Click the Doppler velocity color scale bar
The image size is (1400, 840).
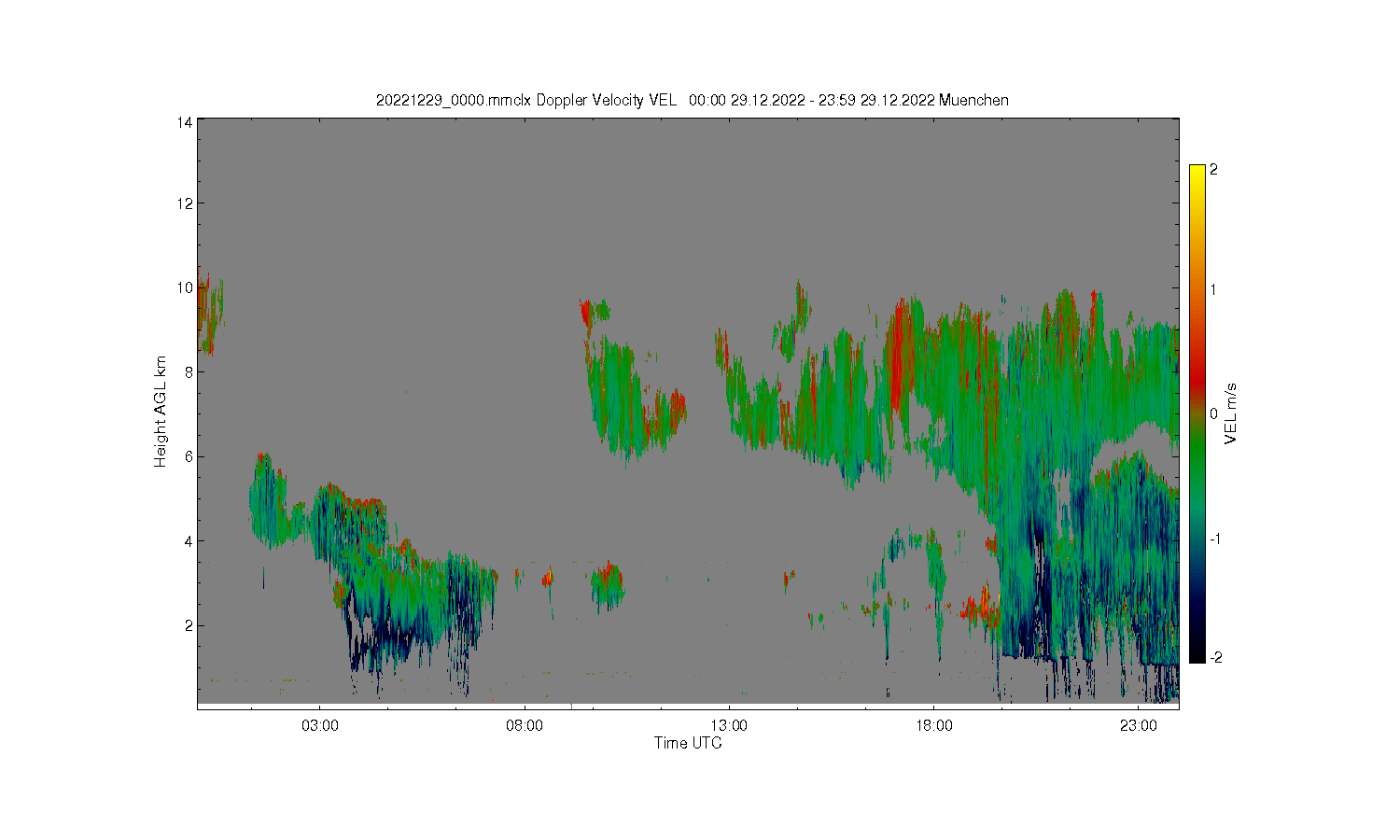coord(1197,413)
